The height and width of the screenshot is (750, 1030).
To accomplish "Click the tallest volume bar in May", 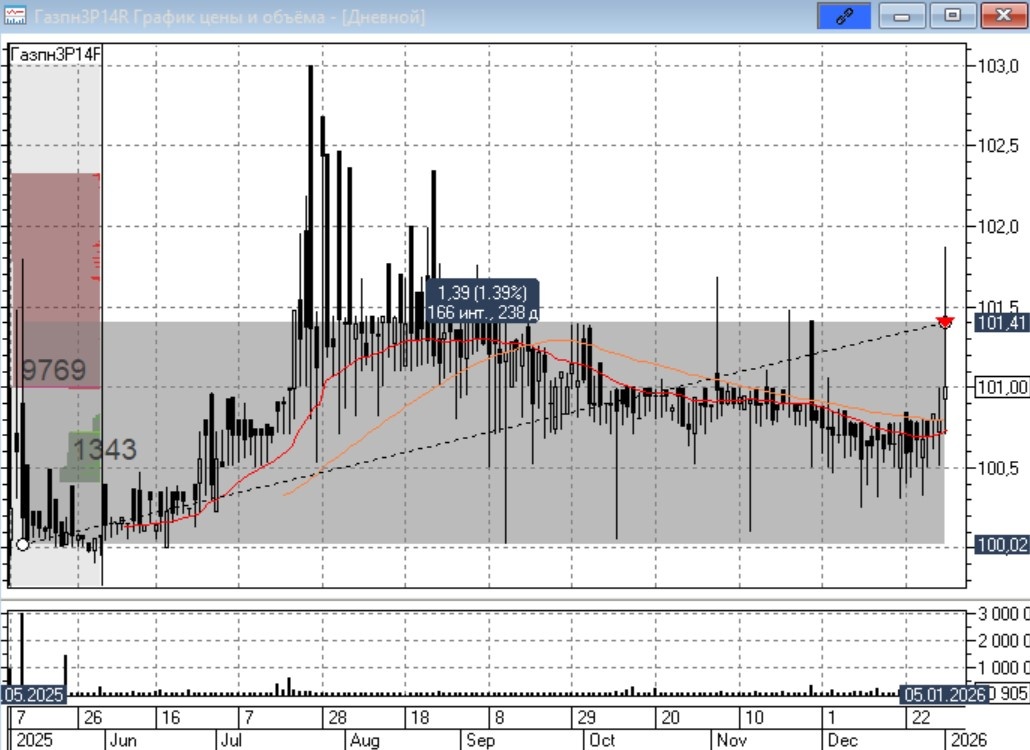I will click(22, 650).
